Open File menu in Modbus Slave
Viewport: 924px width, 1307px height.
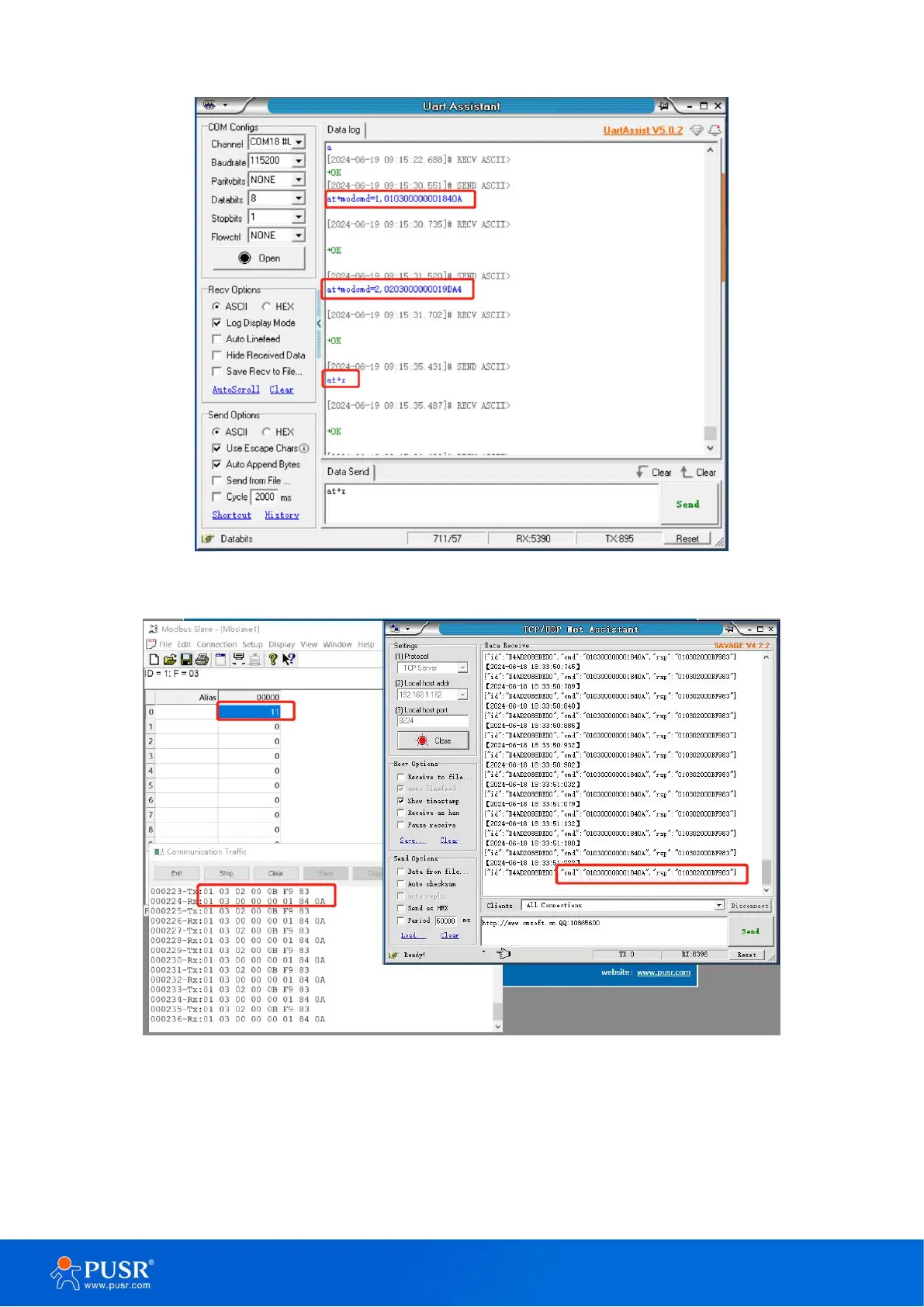165,645
